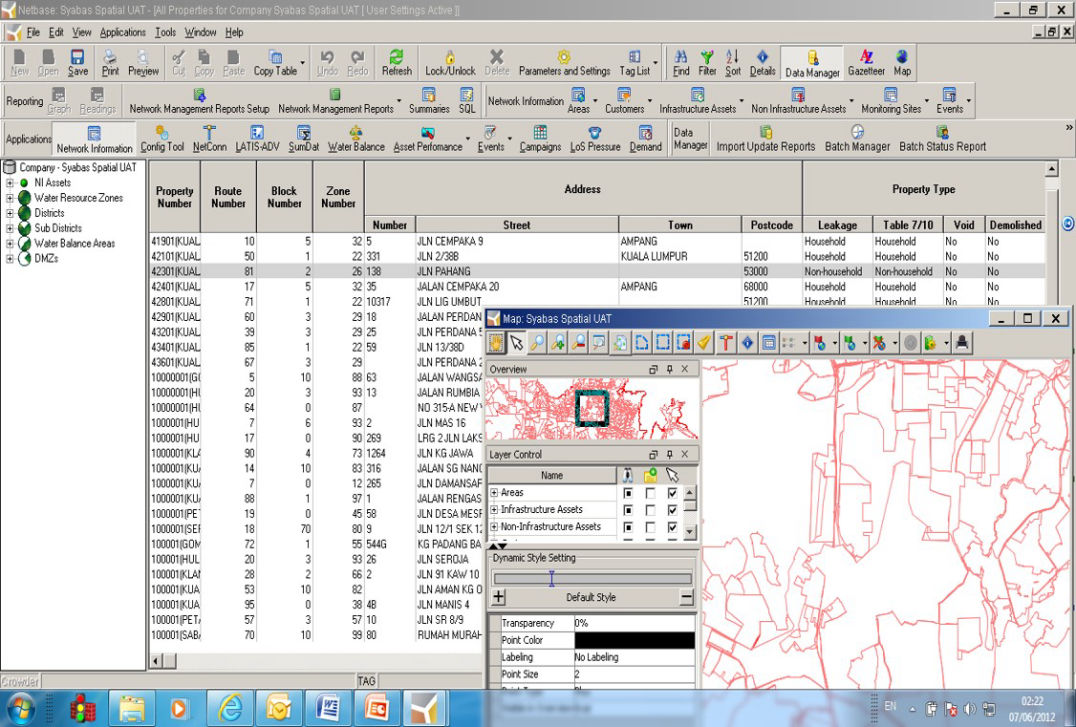The height and width of the screenshot is (727, 1076).
Task: Check the Areas layer middle (unchecked) checkbox
Action: click(x=650, y=493)
